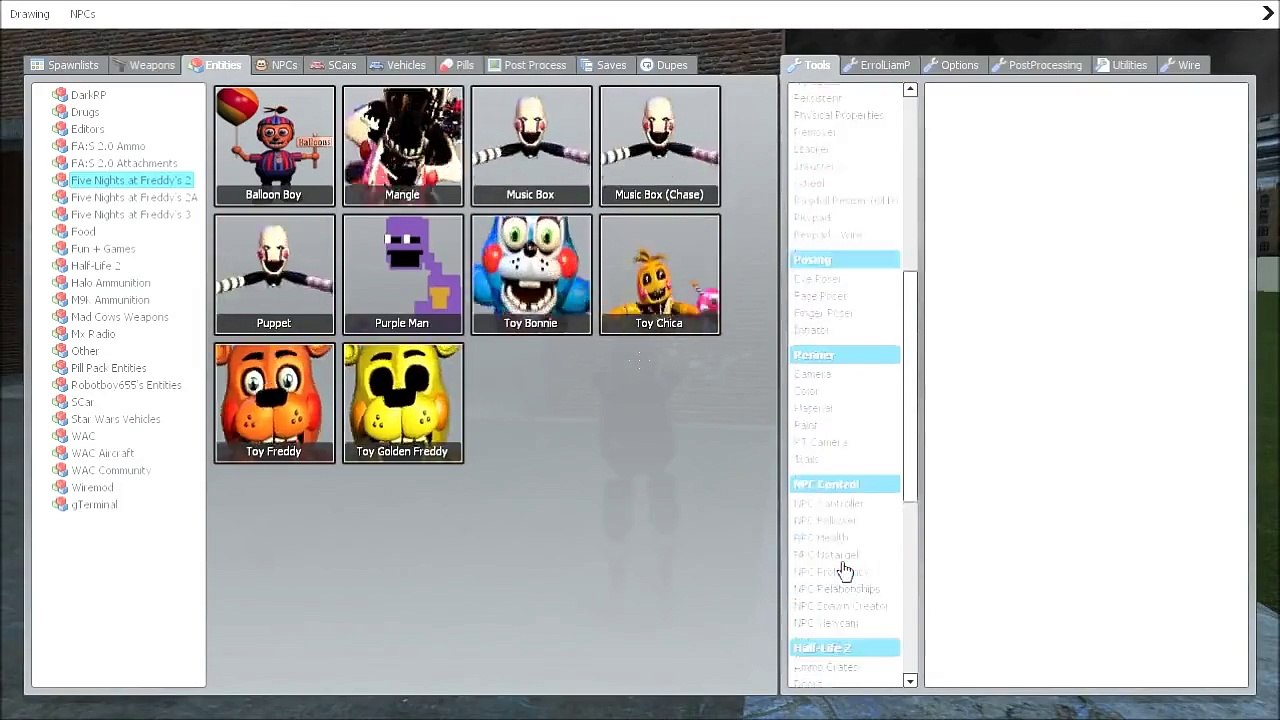Select the WAC Aircraft category
The width and height of the screenshot is (1280, 720).
click(x=102, y=453)
